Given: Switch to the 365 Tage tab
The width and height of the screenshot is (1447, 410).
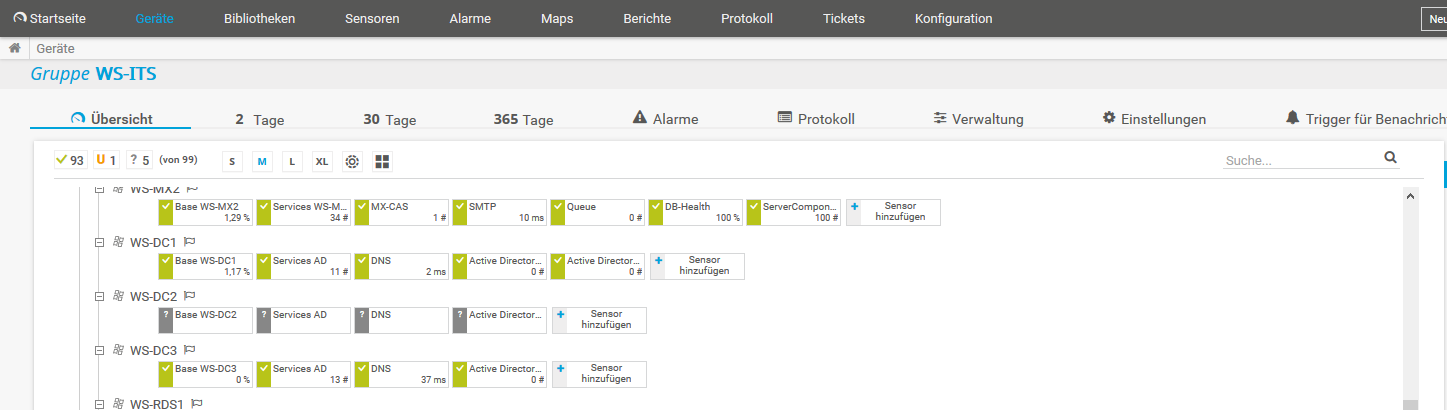Looking at the screenshot, I should 523,119.
